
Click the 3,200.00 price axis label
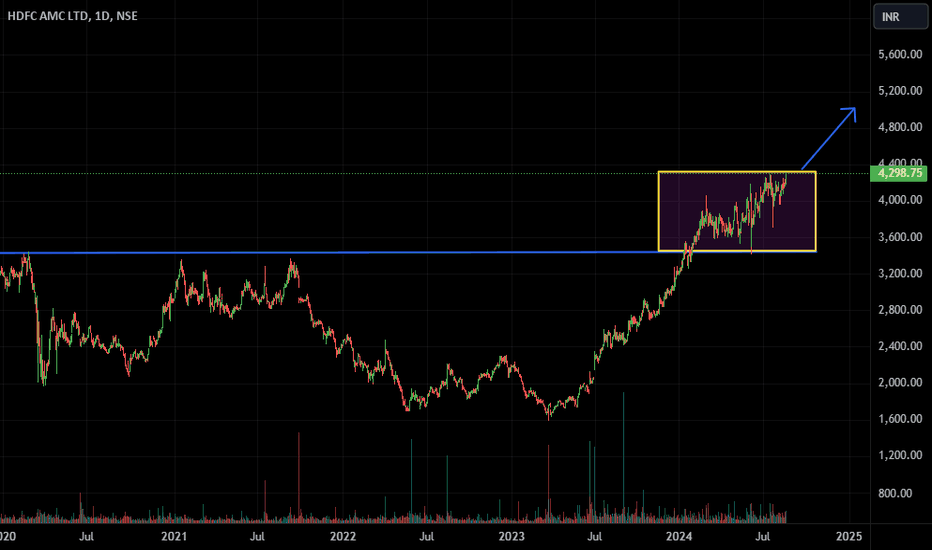(900, 273)
